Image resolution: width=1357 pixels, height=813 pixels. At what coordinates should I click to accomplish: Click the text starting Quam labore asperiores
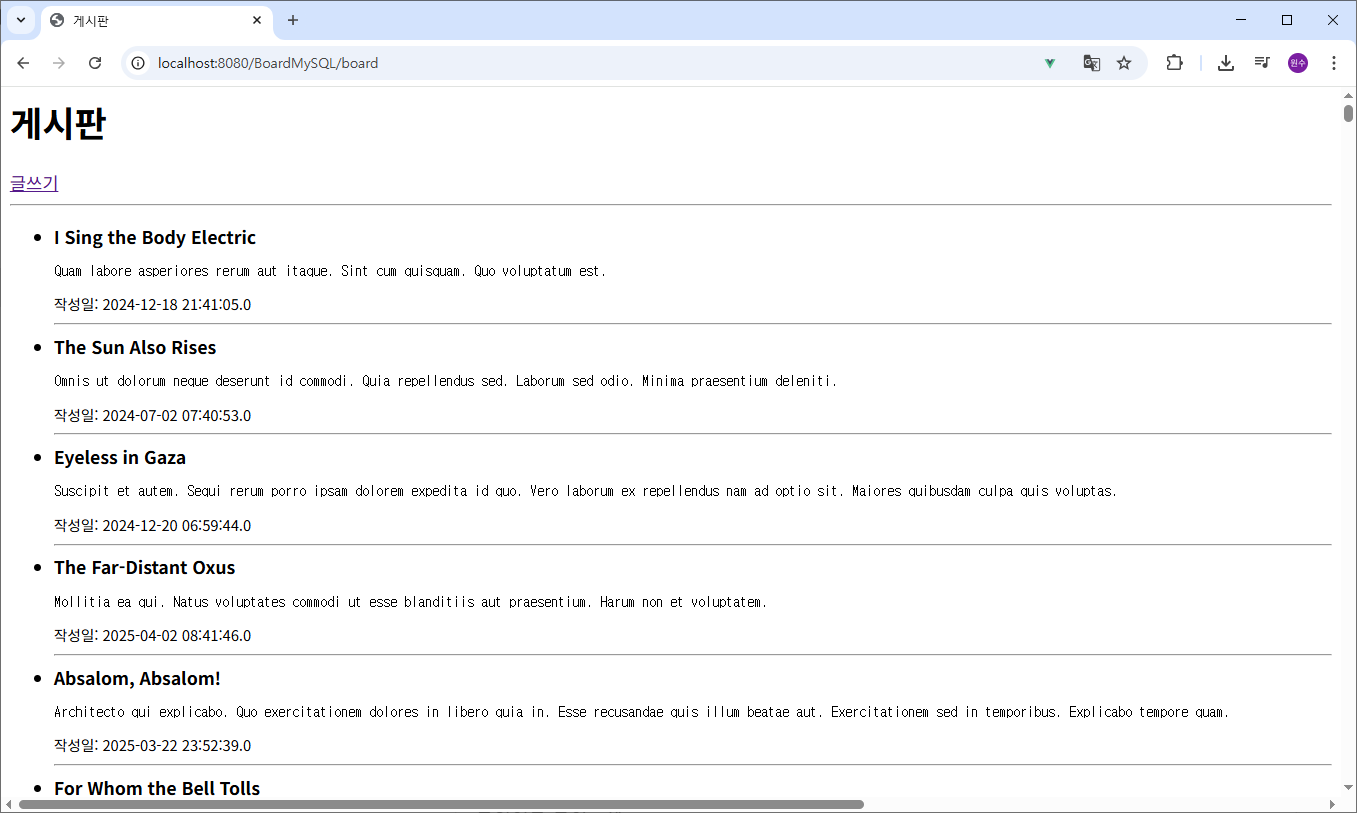coord(330,271)
